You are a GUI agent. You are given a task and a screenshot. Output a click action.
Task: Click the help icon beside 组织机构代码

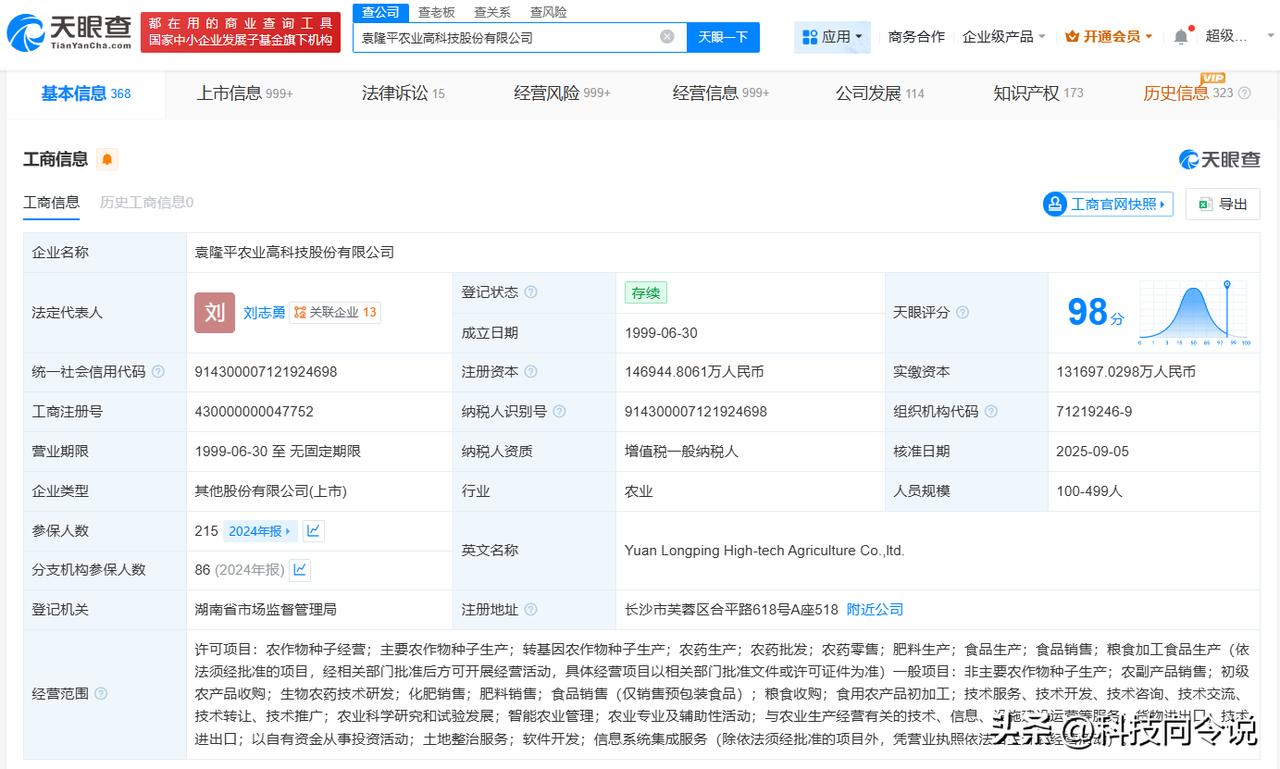(x=990, y=411)
